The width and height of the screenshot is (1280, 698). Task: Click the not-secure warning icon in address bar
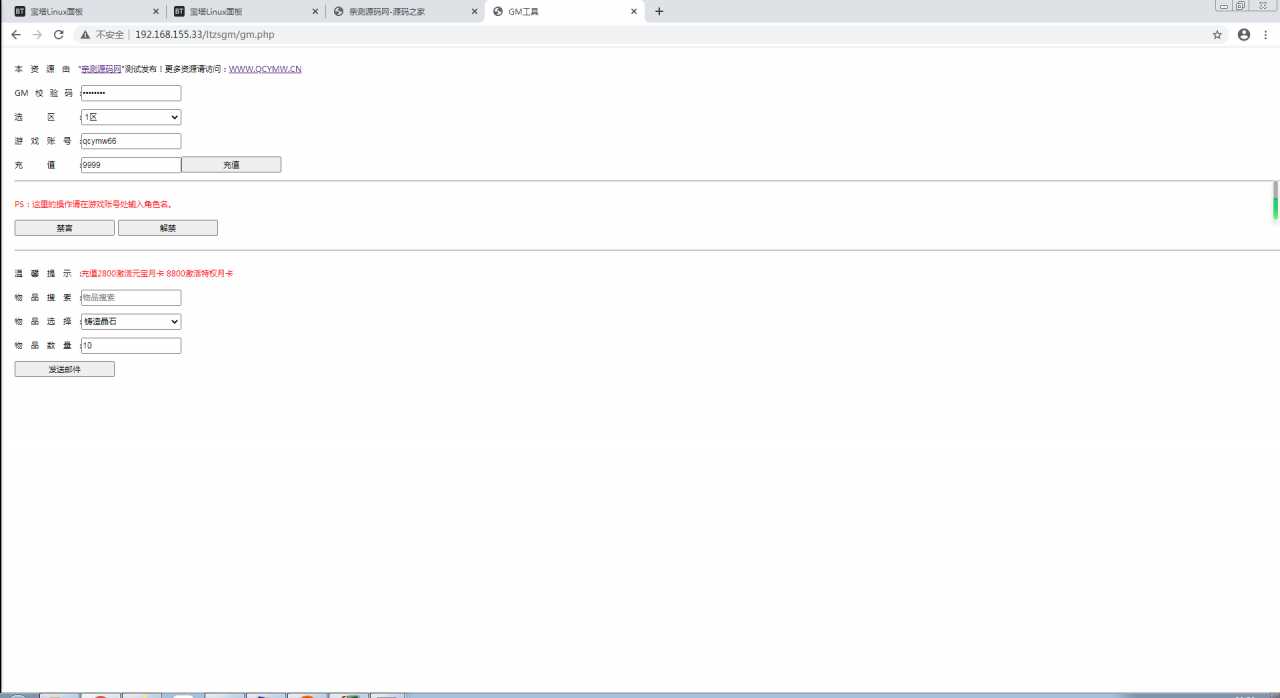[x=86, y=34]
